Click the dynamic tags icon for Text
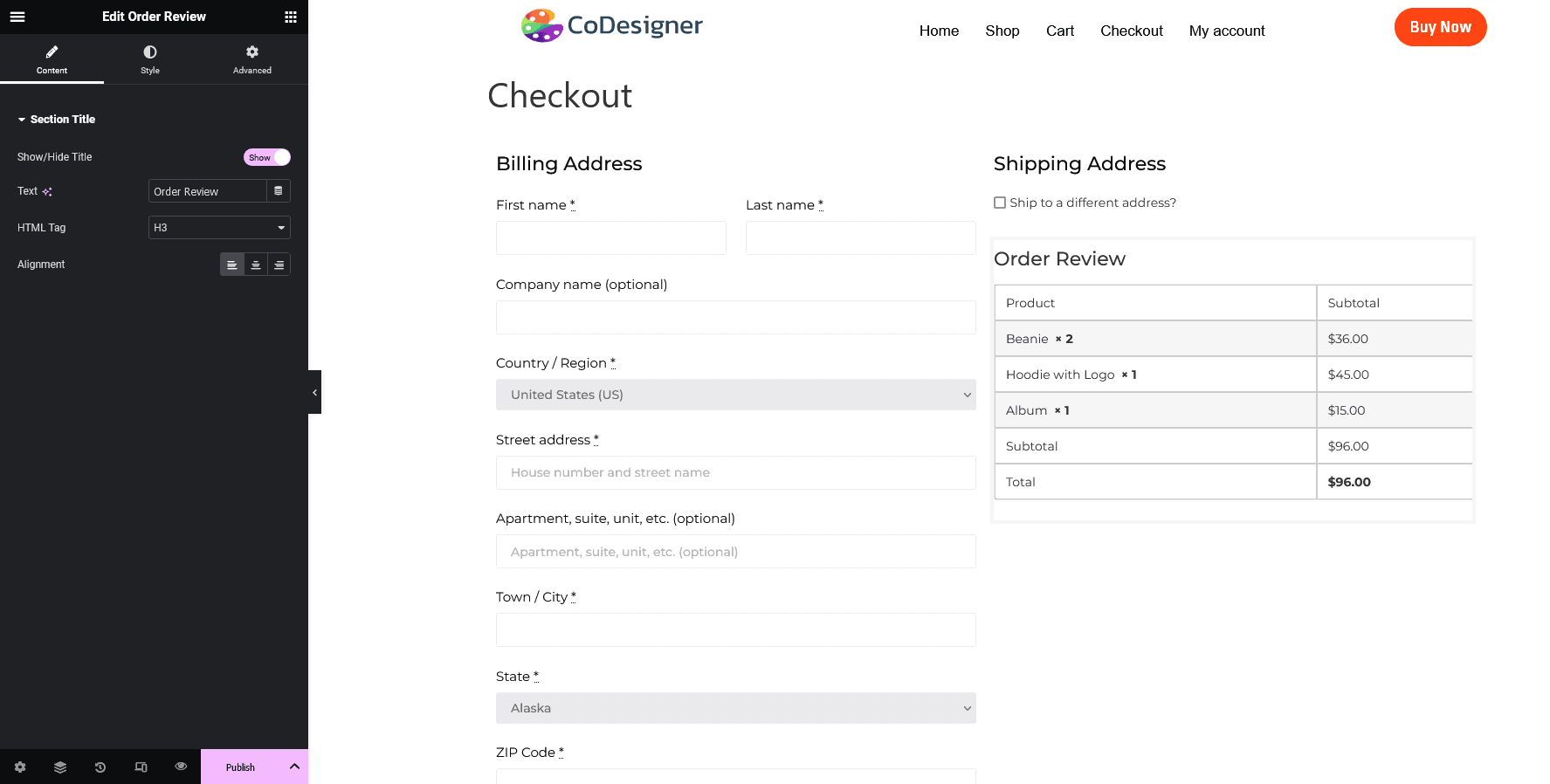 [x=279, y=191]
